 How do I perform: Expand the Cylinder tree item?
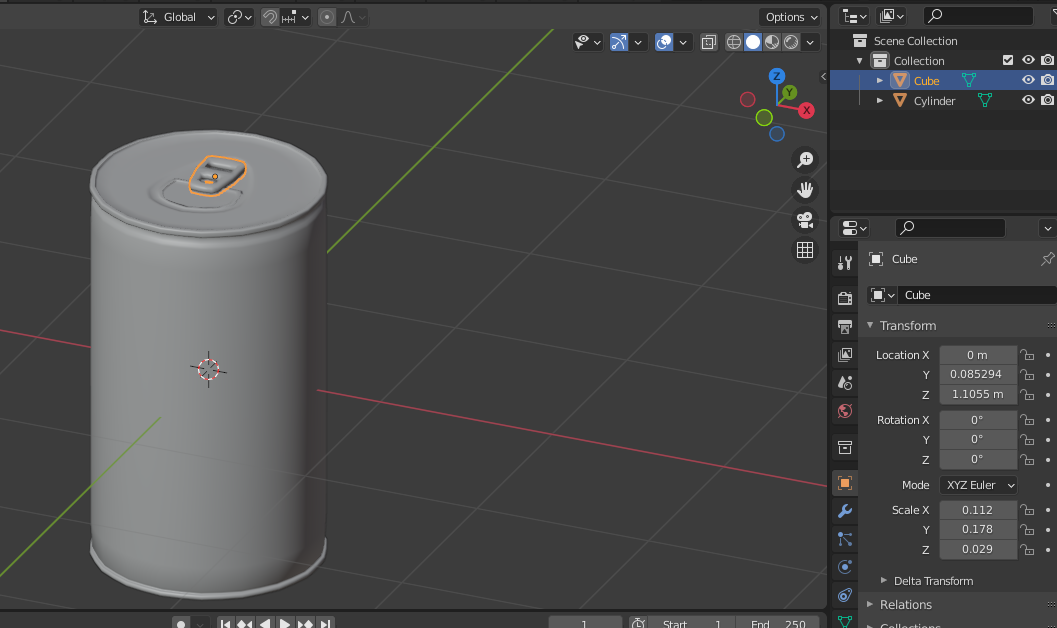point(880,100)
